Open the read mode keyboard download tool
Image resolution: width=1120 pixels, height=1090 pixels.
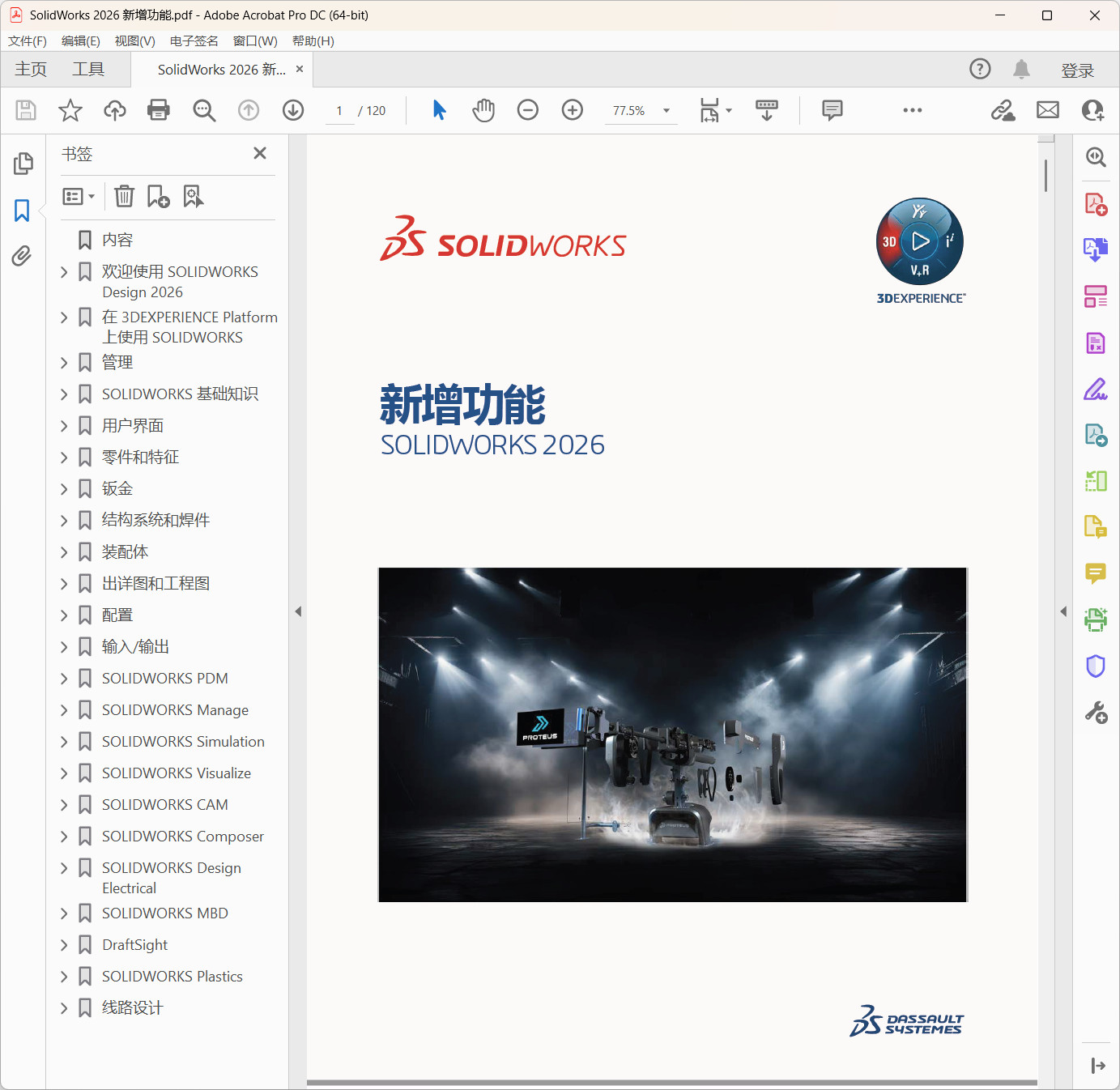(767, 110)
